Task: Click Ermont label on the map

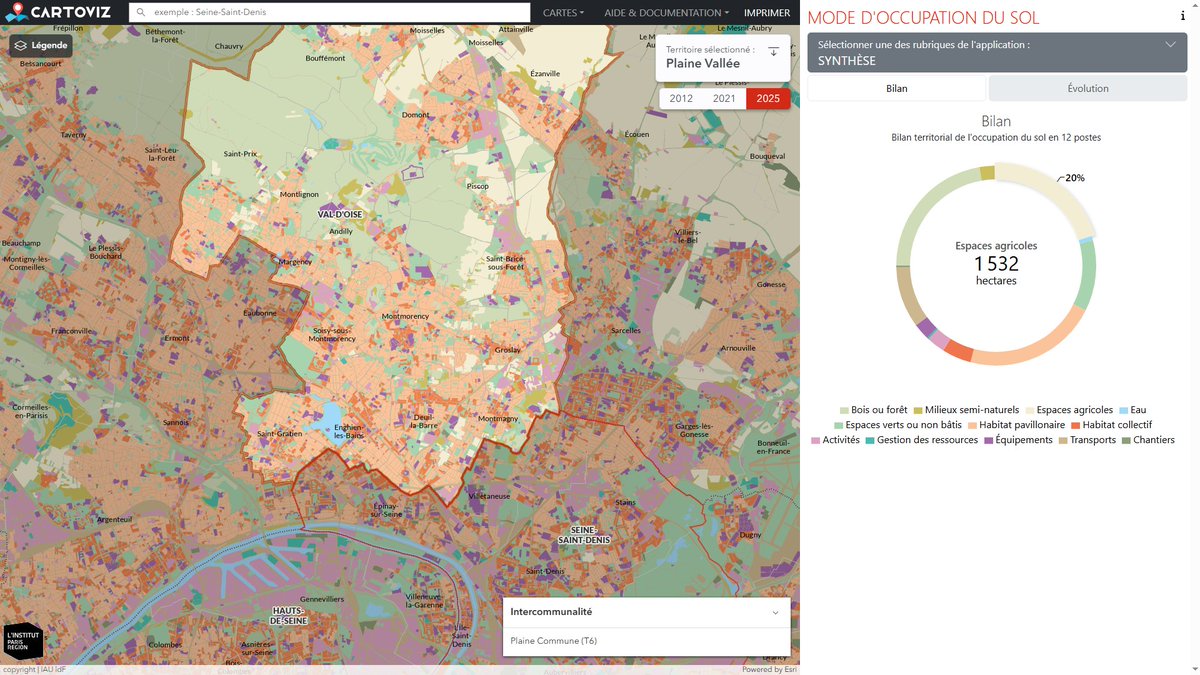Action: point(177,338)
